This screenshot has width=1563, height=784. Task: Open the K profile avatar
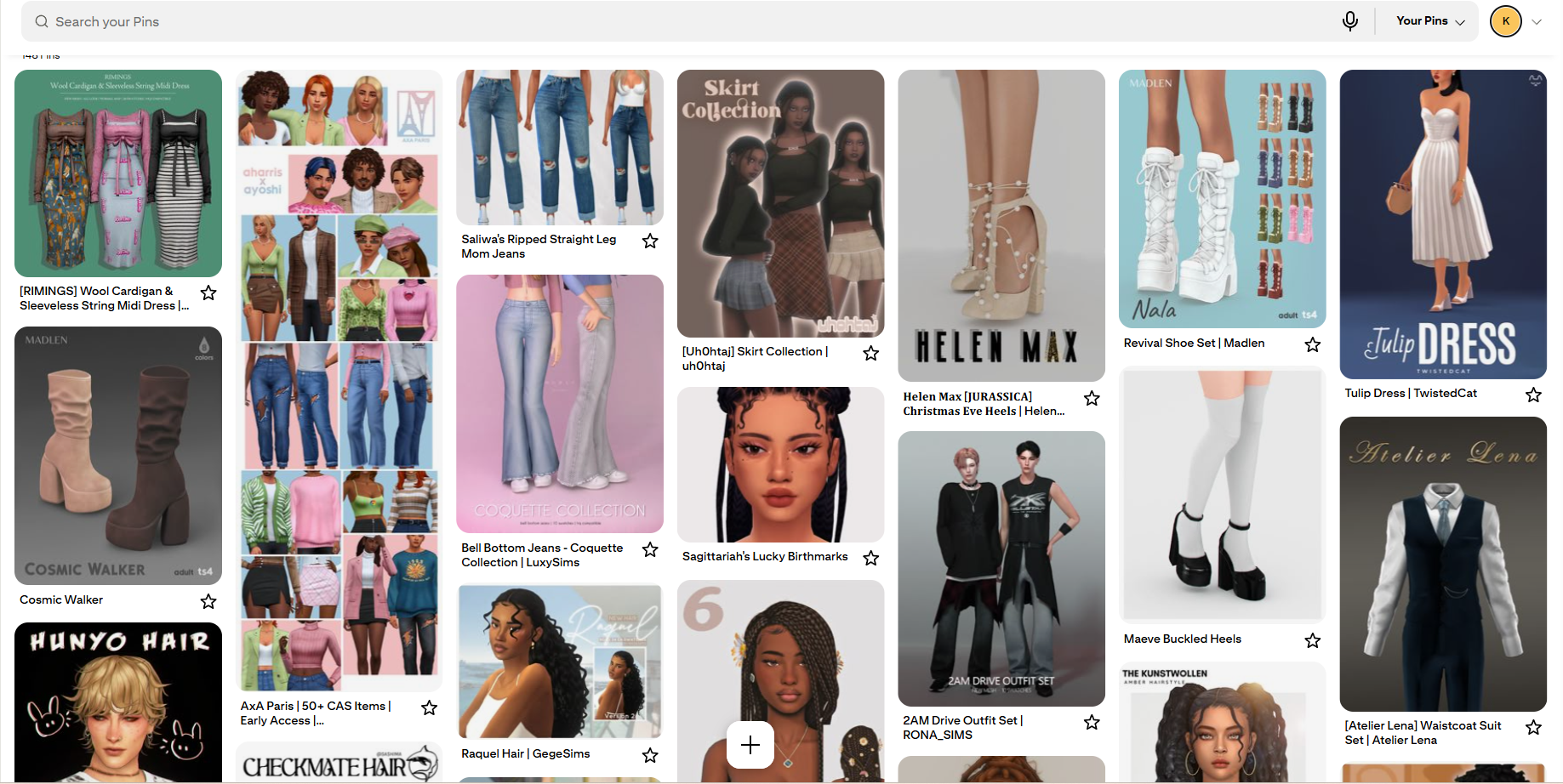[1506, 21]
